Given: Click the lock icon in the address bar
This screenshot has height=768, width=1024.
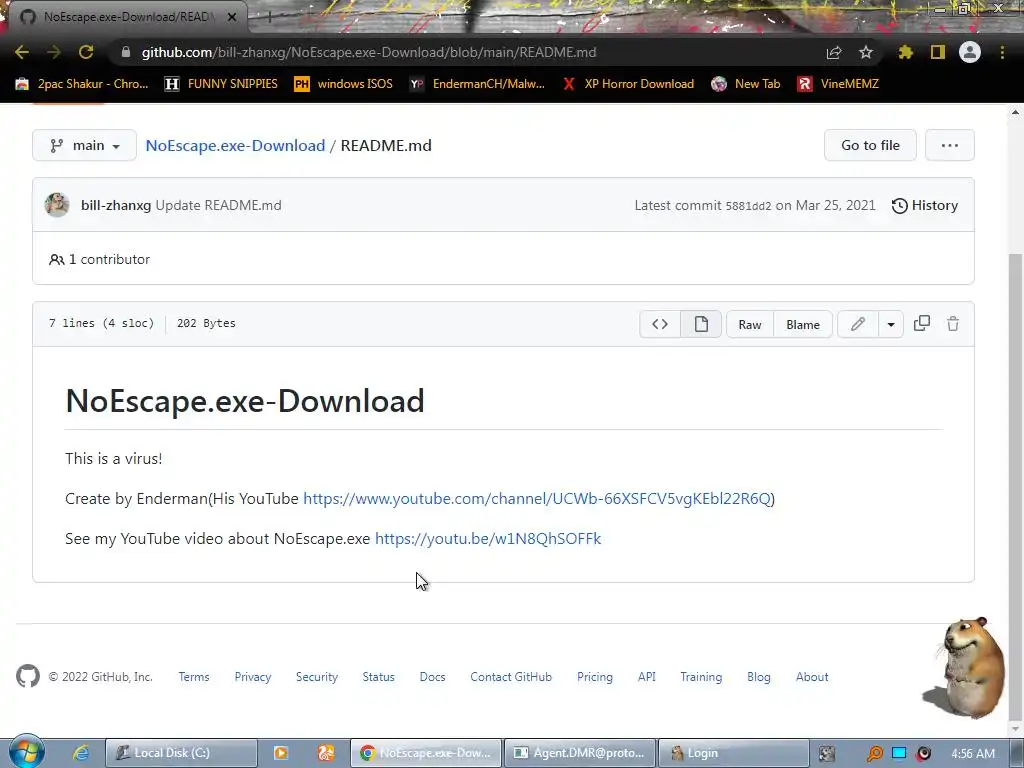Looking at the screenshot, I should coord(126,52).
